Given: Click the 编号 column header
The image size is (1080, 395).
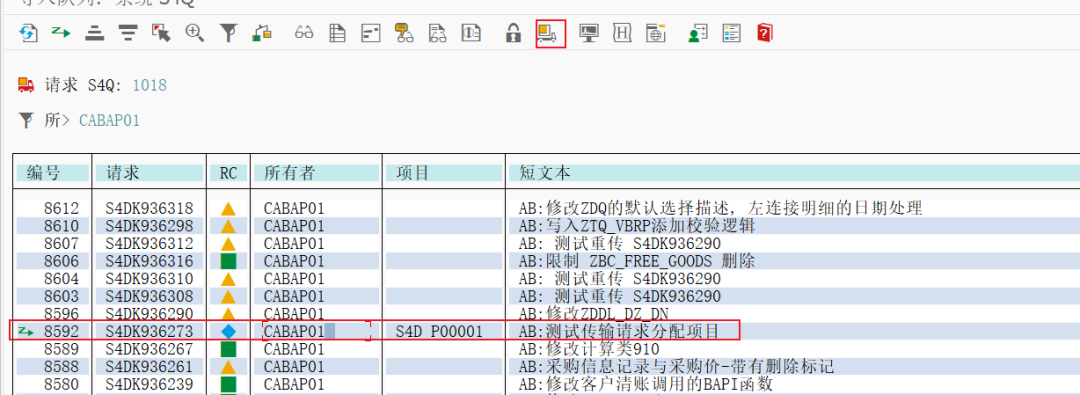Looking at the screenshot, I should pyautogui.click(x=52, y=172).
